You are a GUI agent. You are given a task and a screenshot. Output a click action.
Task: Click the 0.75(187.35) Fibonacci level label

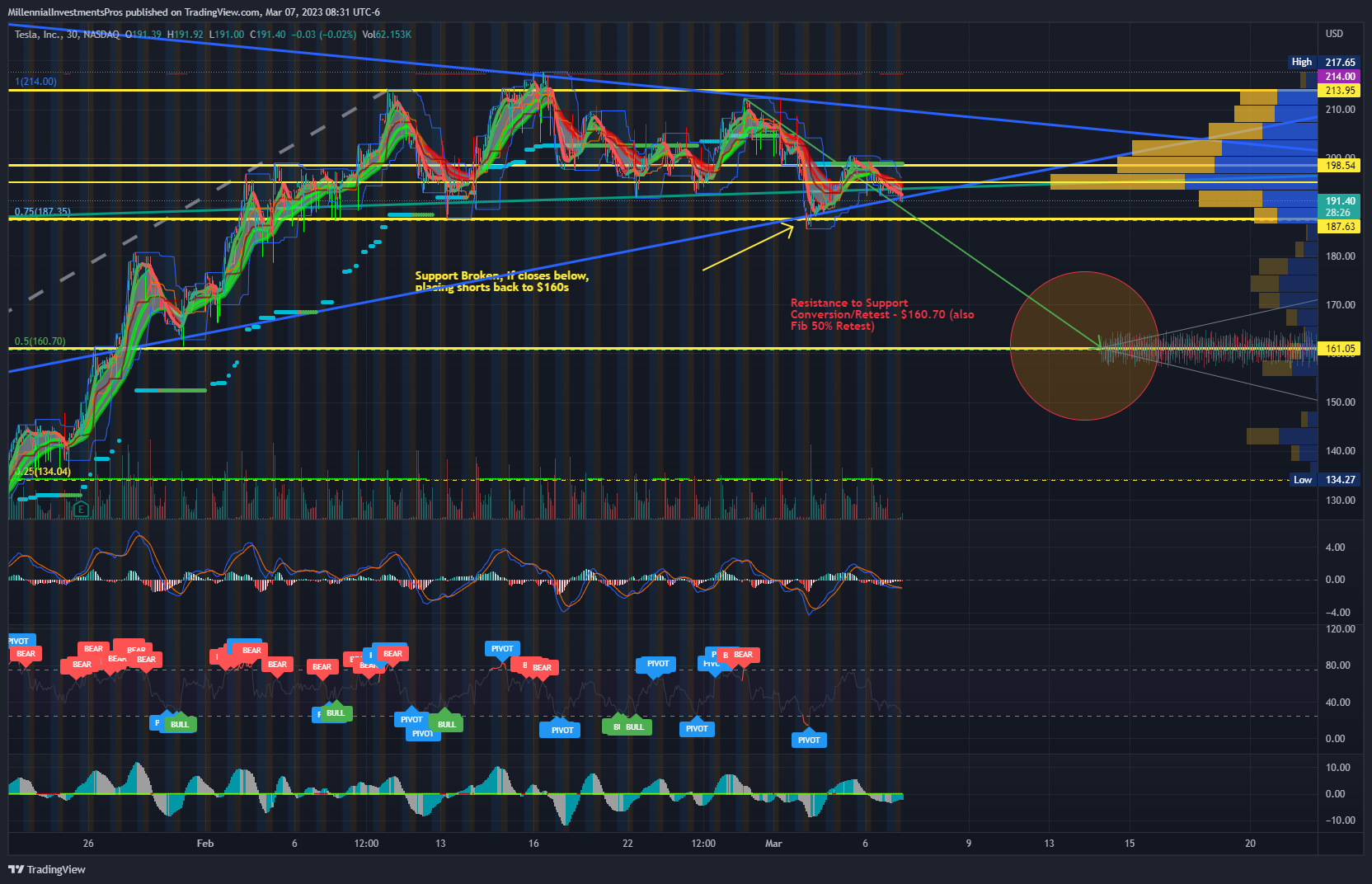click(x=42, y=212)
